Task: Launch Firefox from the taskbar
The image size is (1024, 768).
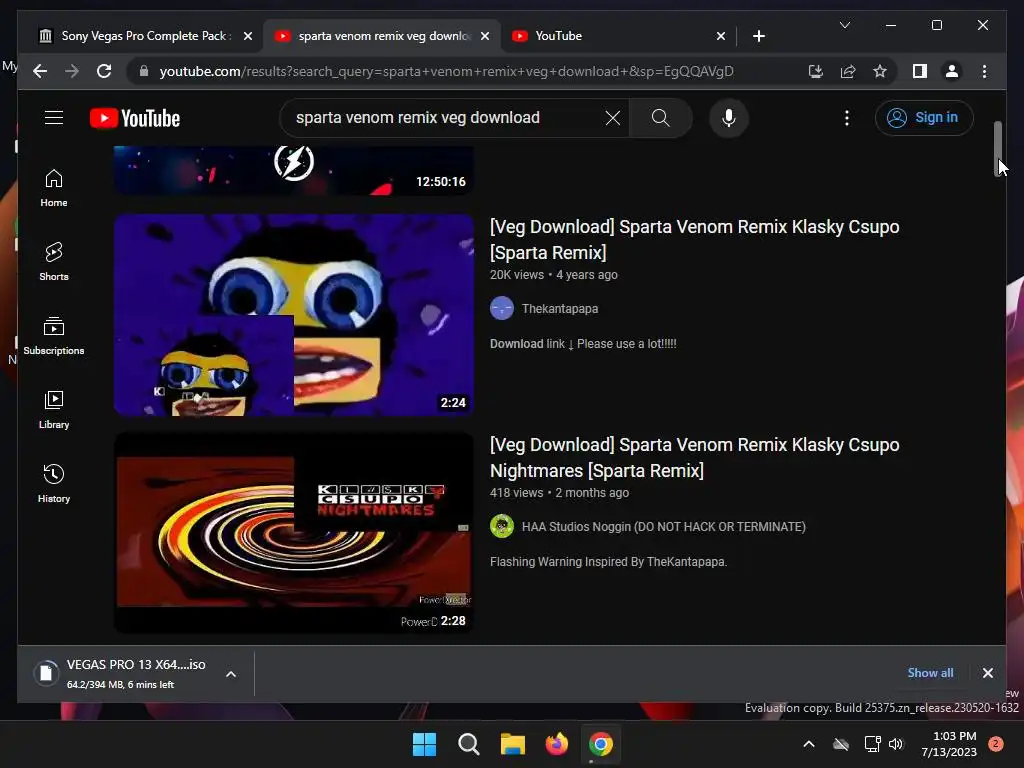Action: tap(556, 744)
